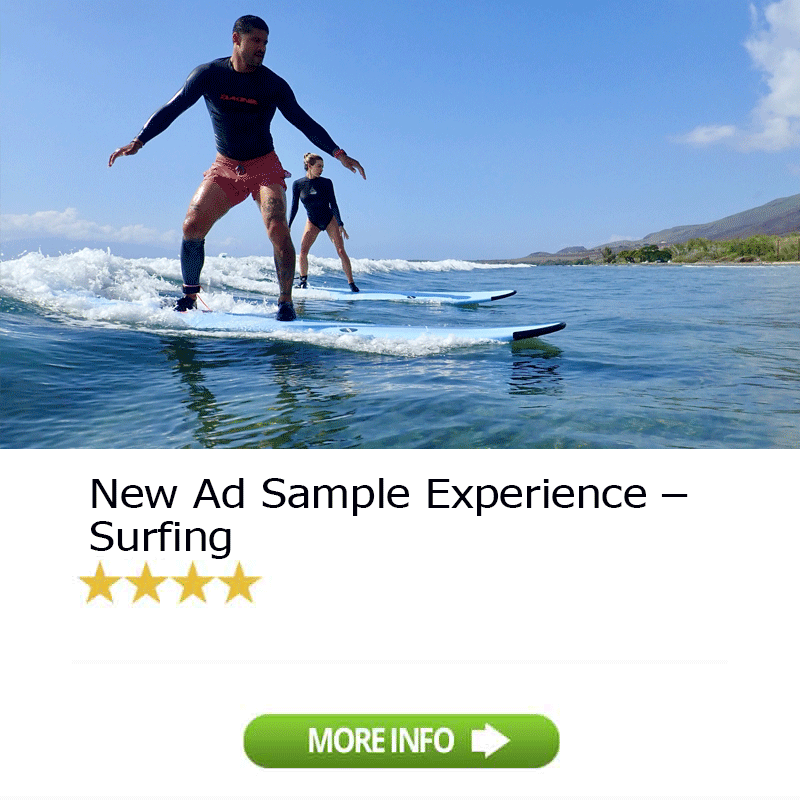Click the front blue surfboard nose

tap(539, 331)
